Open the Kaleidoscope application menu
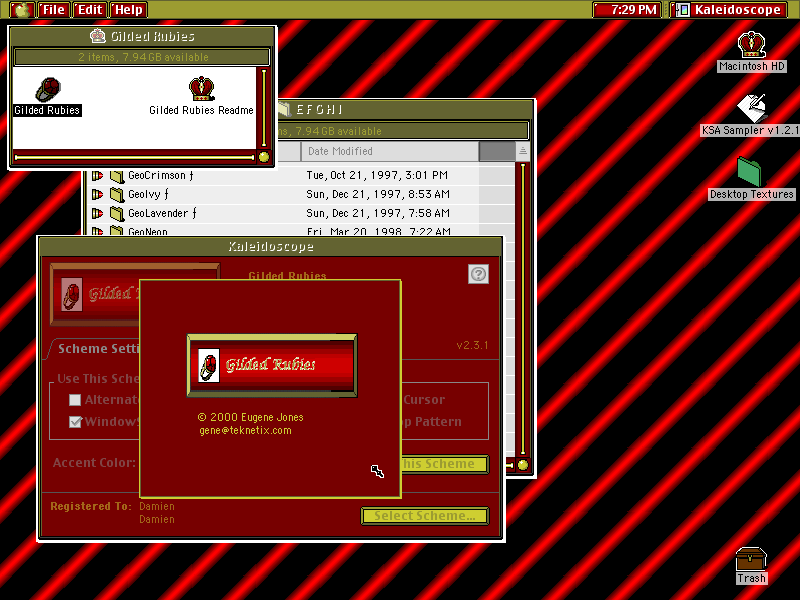The image size is (800, 600). 729,10
